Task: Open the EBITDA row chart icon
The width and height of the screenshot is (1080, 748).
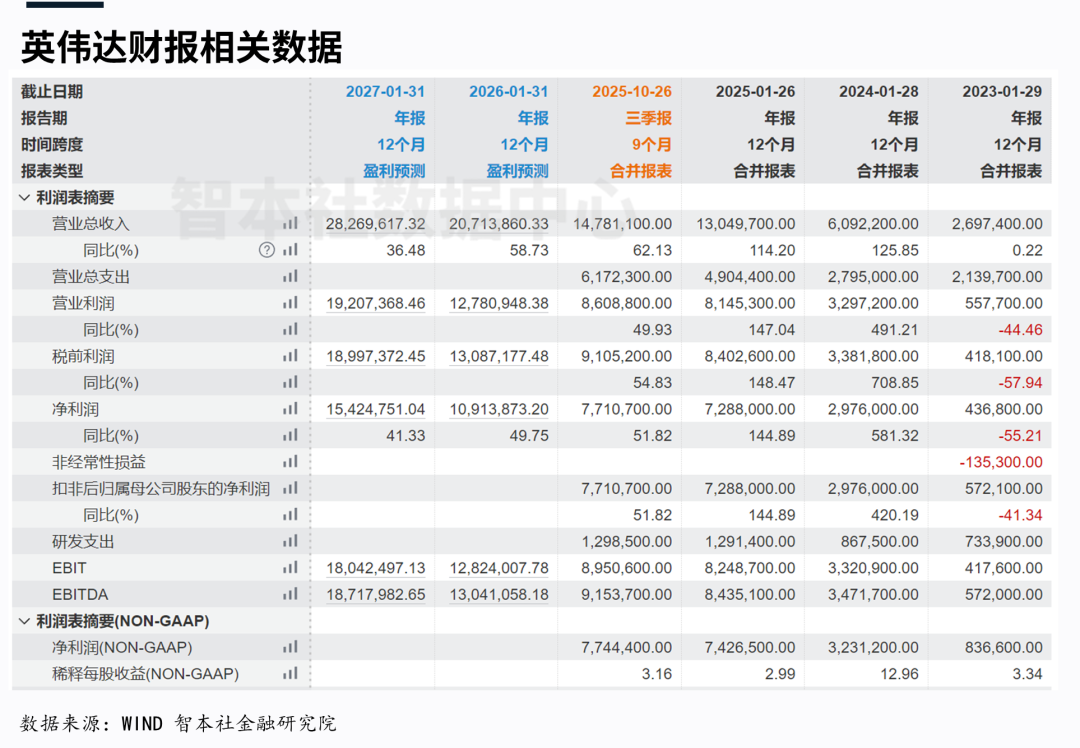Action: (x=290, y=594)
